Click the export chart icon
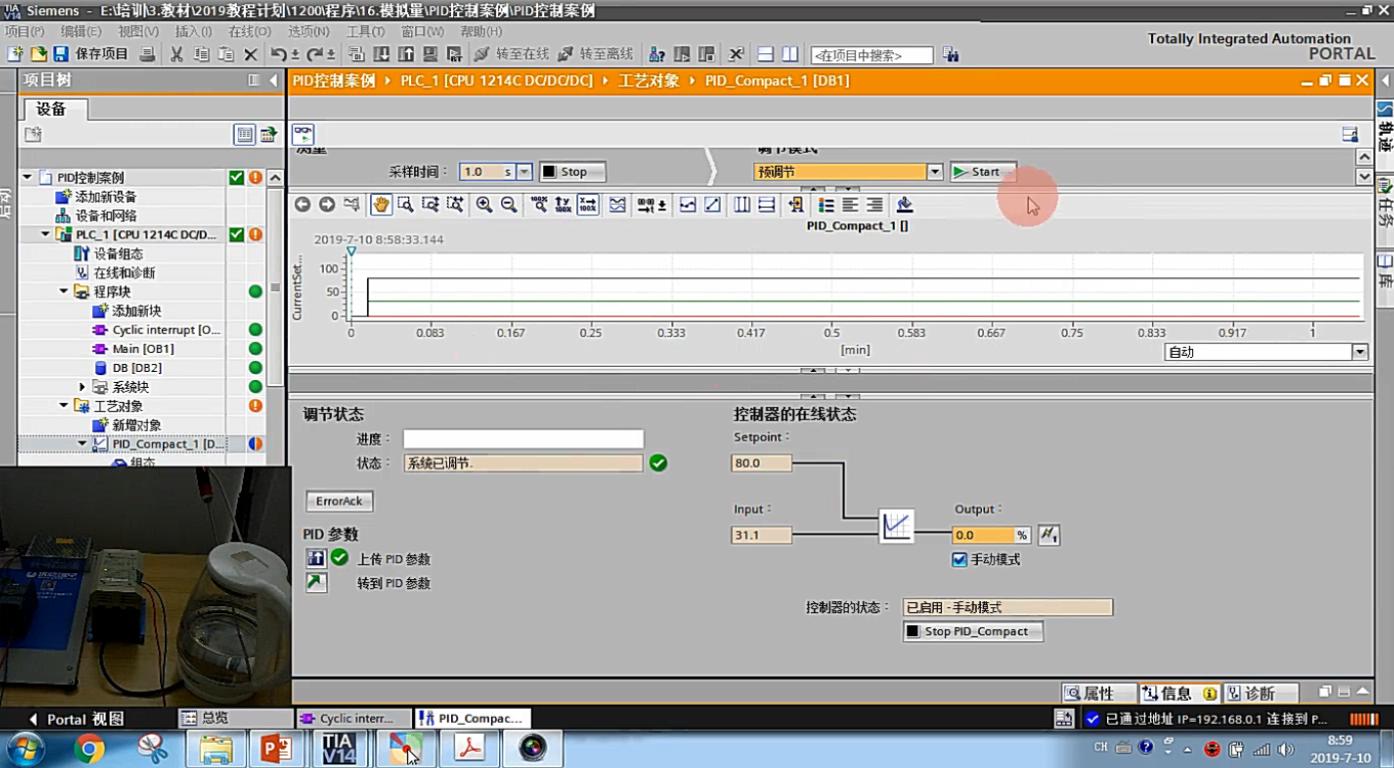This screenshot has height=768, width=1394. (x=905, y=204)
